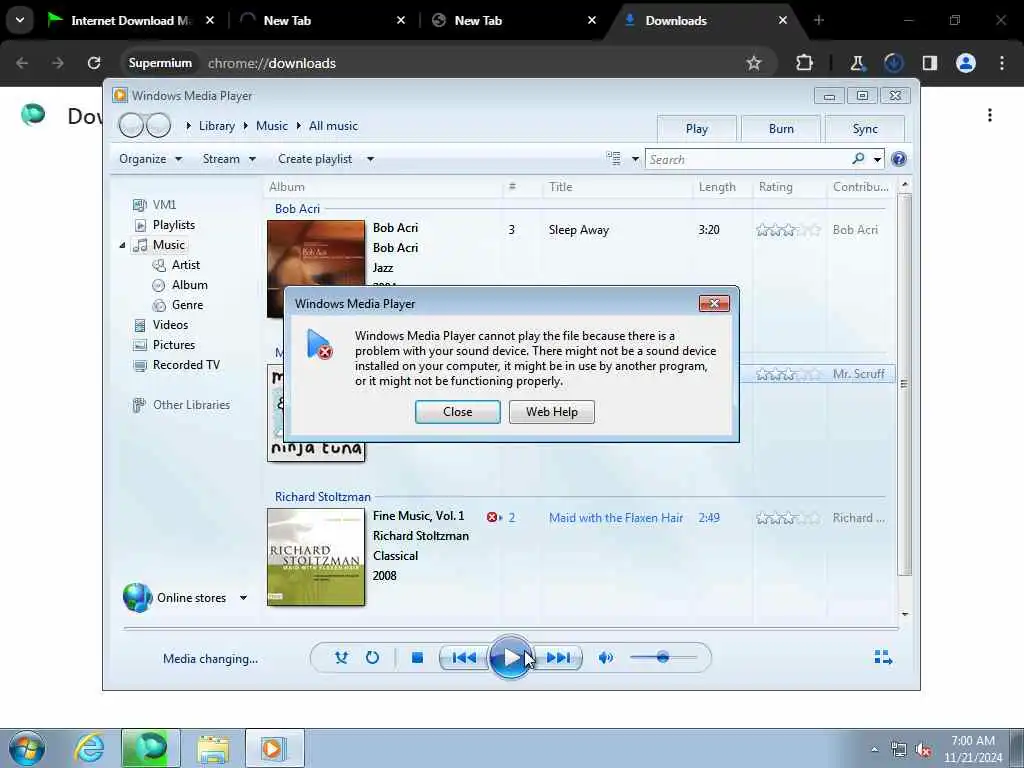The image size is (1024, 768).
Task: Select Recorded TV in the navigation pane
Action: 186,365
